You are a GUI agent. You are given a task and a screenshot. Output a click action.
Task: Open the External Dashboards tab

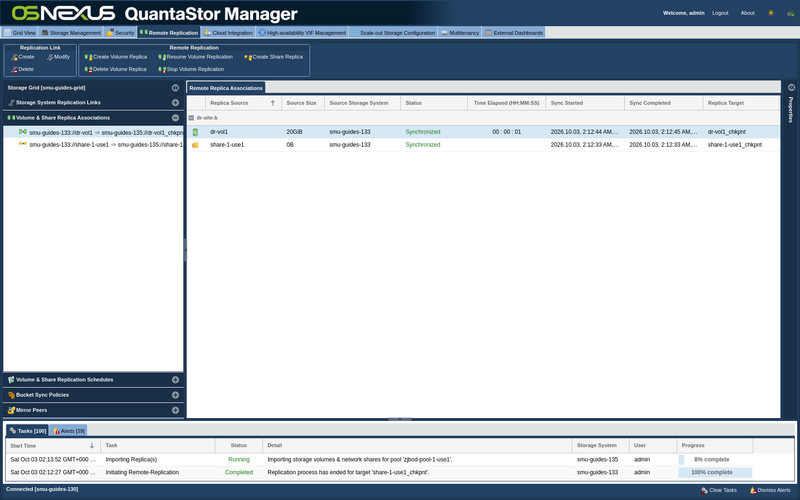[x=513, y=33]
